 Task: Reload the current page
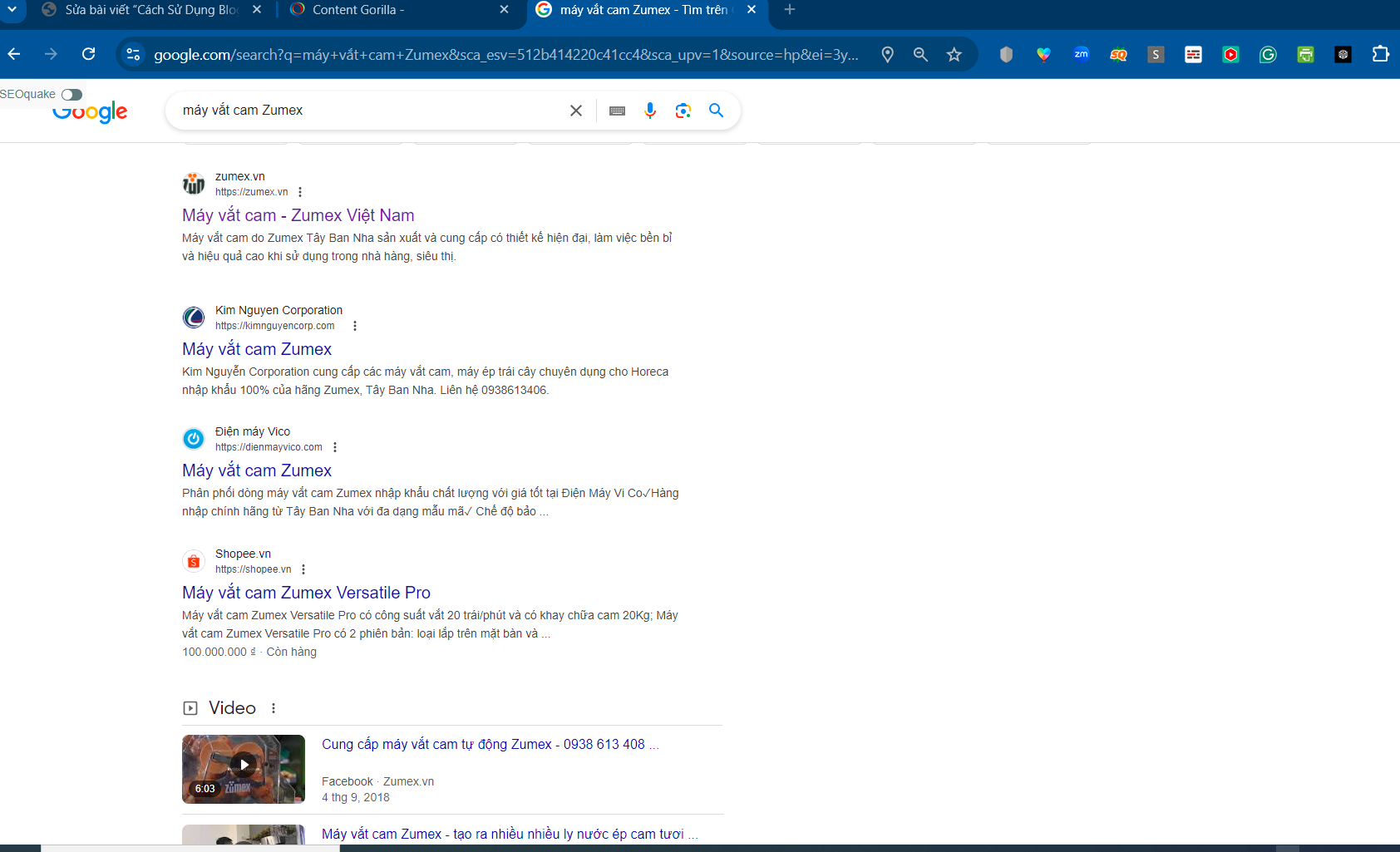pos(89,54)
